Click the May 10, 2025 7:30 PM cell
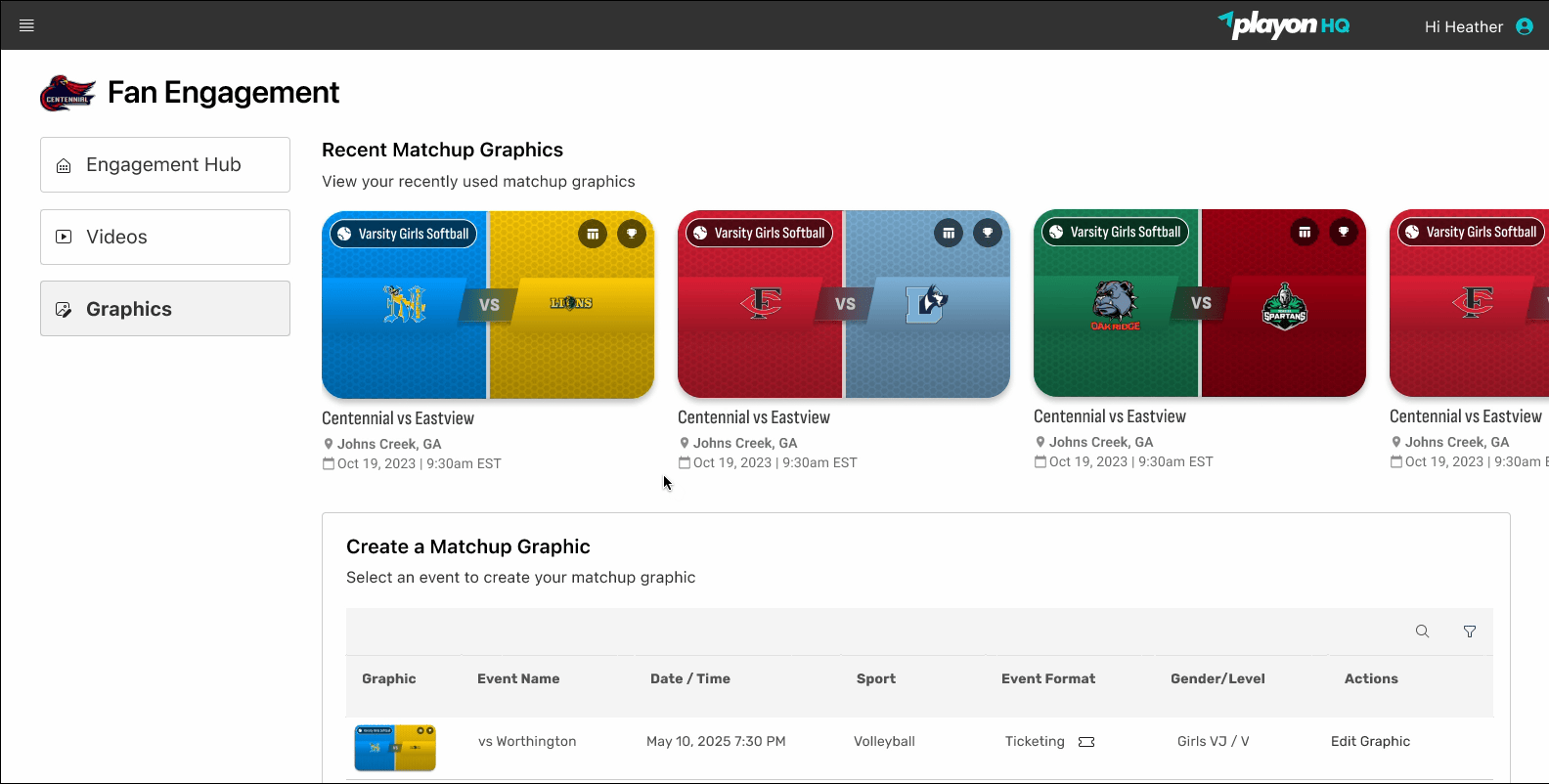This screenshot has width=1549, height=784. pos(716,741)
